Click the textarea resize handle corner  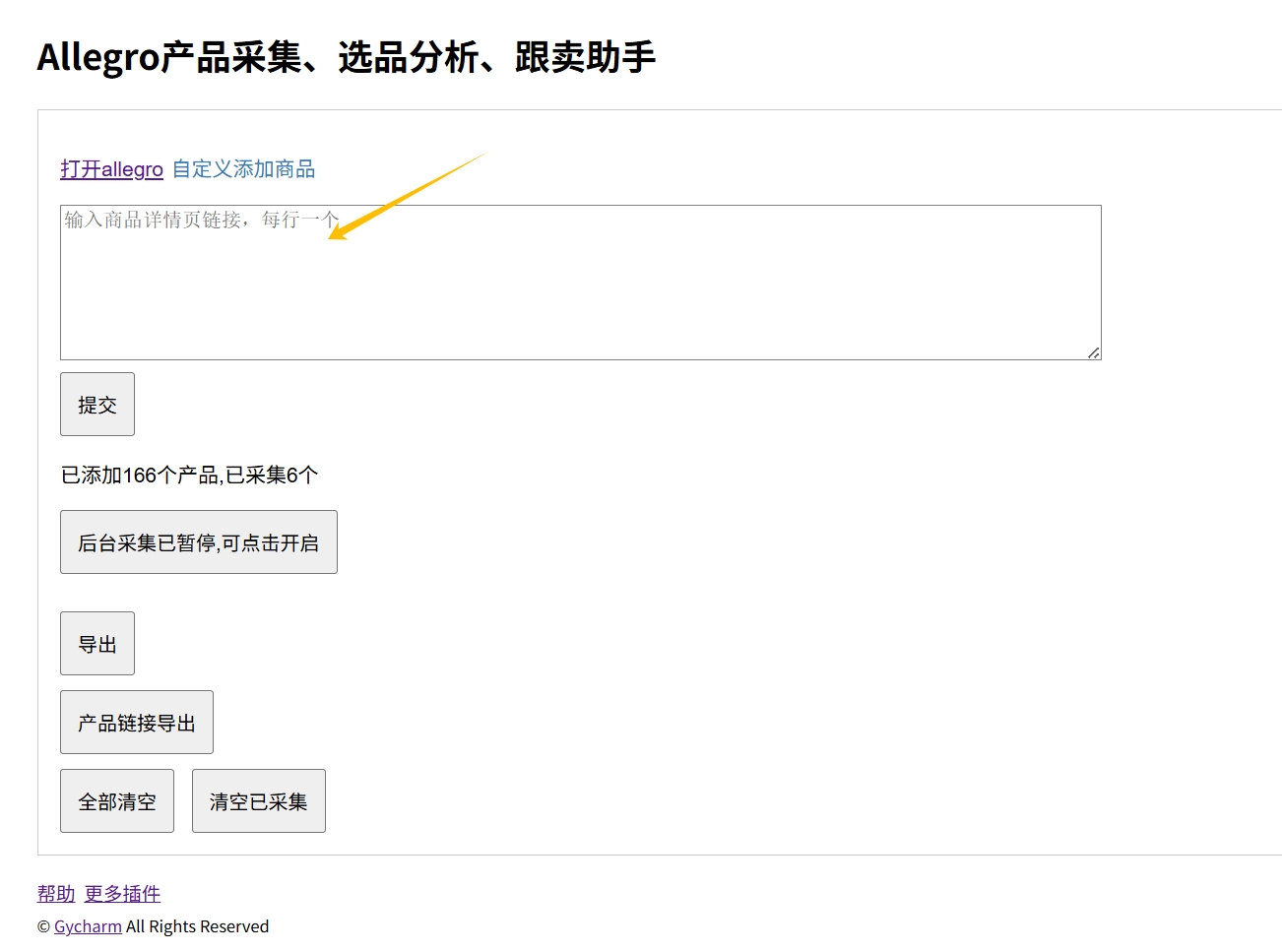1094,352
